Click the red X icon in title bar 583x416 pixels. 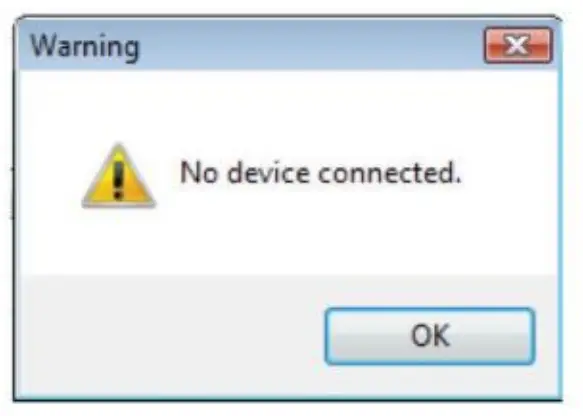click(x=518, y=45)
